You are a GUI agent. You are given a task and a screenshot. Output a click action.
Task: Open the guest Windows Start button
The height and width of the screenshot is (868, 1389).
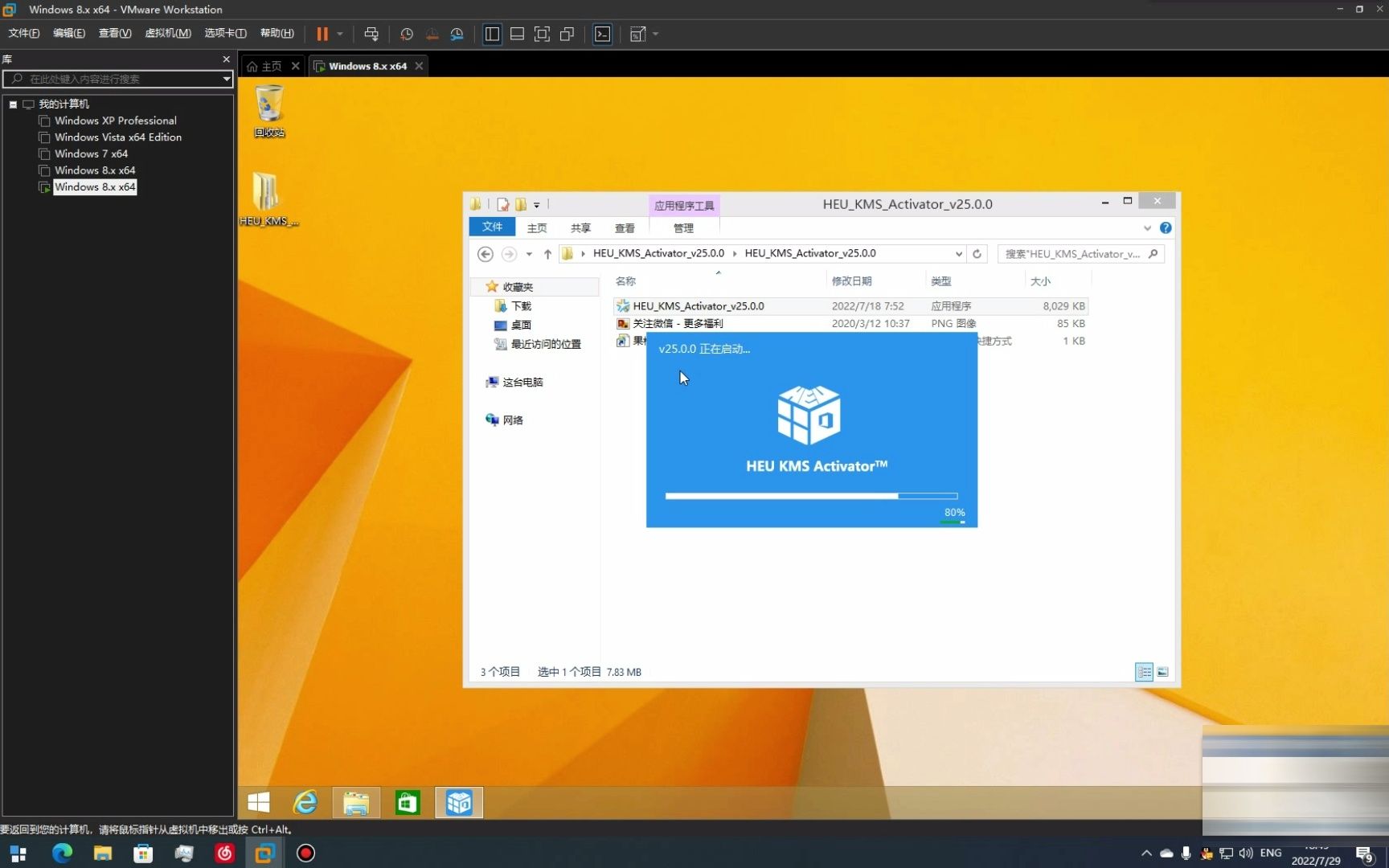(259, 802)
